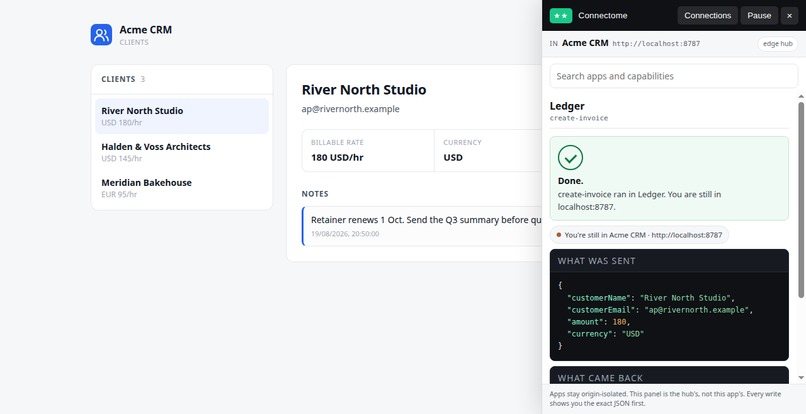Click the scroll down arrow in Connectome panel
Screen dimensions: 806x414
[801, 378]
